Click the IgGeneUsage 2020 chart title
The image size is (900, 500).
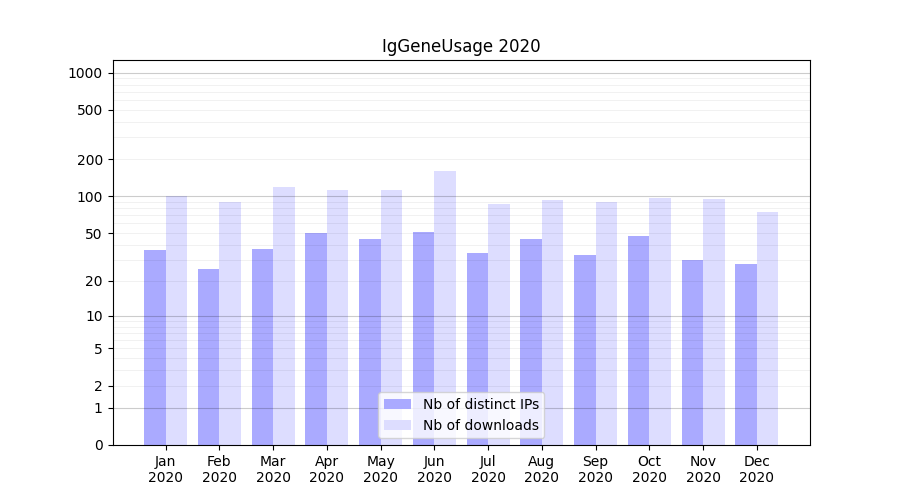click(x=461, y=46)
